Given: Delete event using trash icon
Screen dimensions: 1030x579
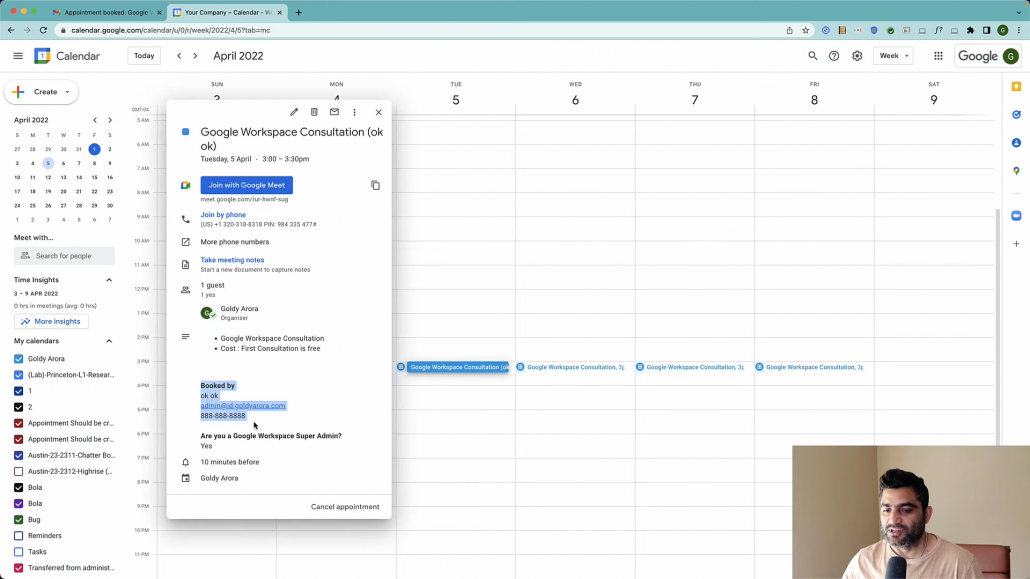Looking at the screenshot, I should [314, 112].
